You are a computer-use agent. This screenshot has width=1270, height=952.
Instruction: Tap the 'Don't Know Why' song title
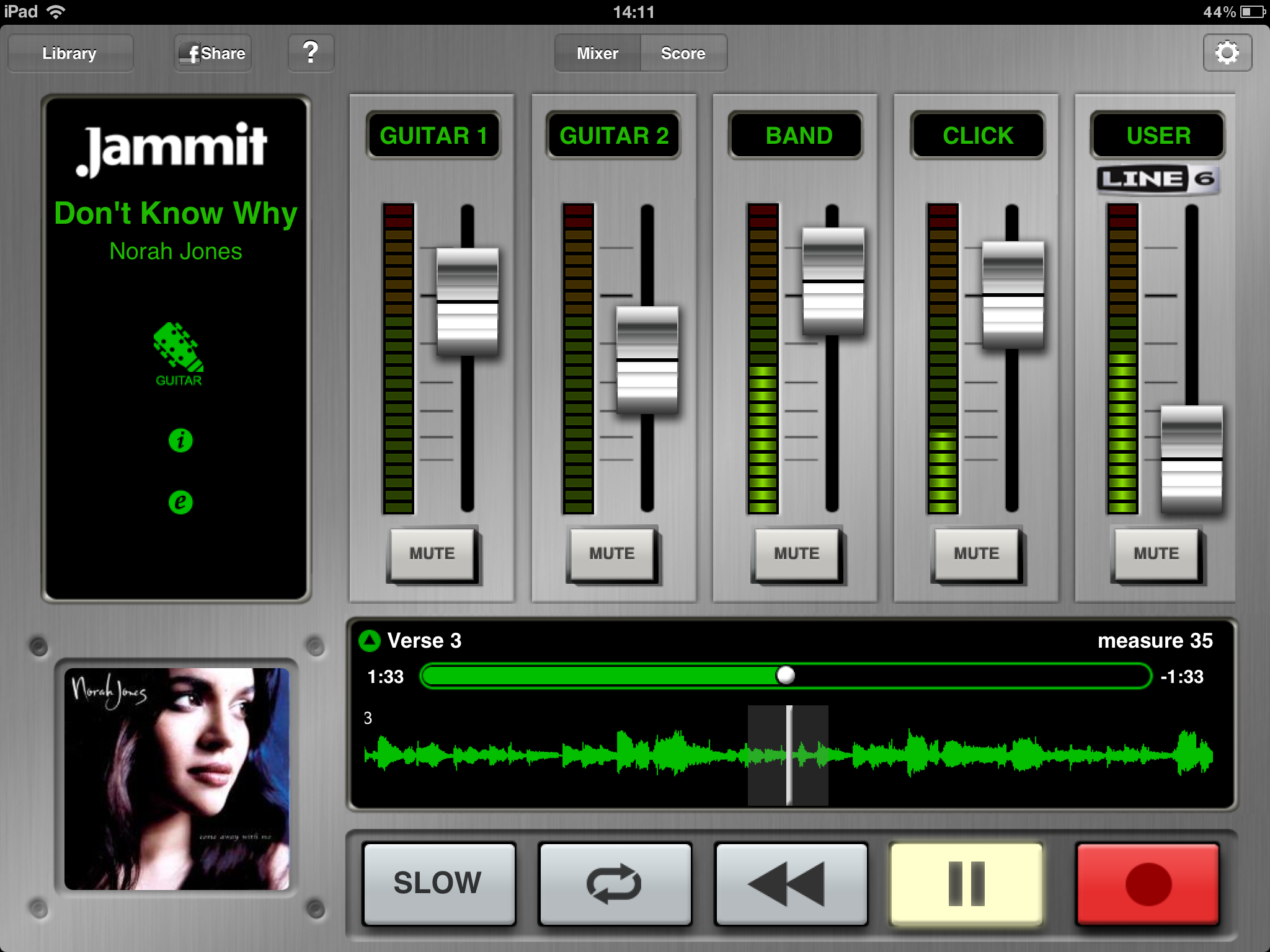pos(176,214)
